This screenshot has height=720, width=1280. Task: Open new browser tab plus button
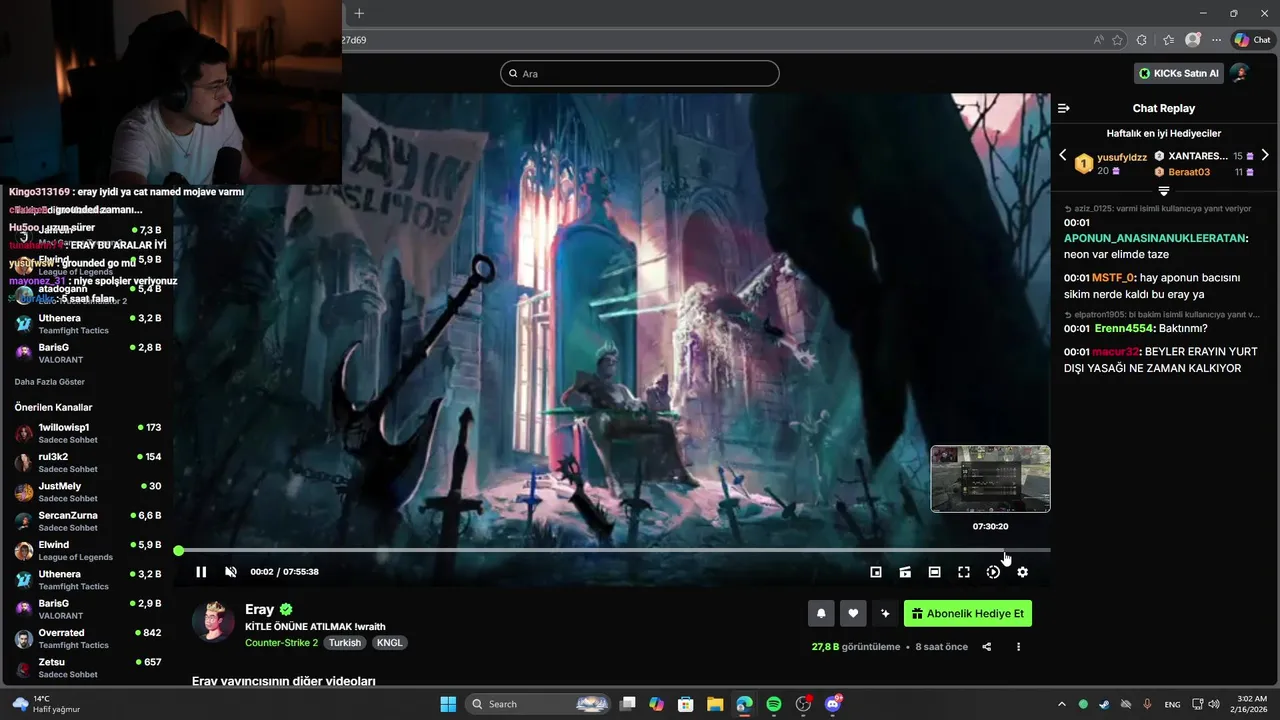(x=359, y=13)
